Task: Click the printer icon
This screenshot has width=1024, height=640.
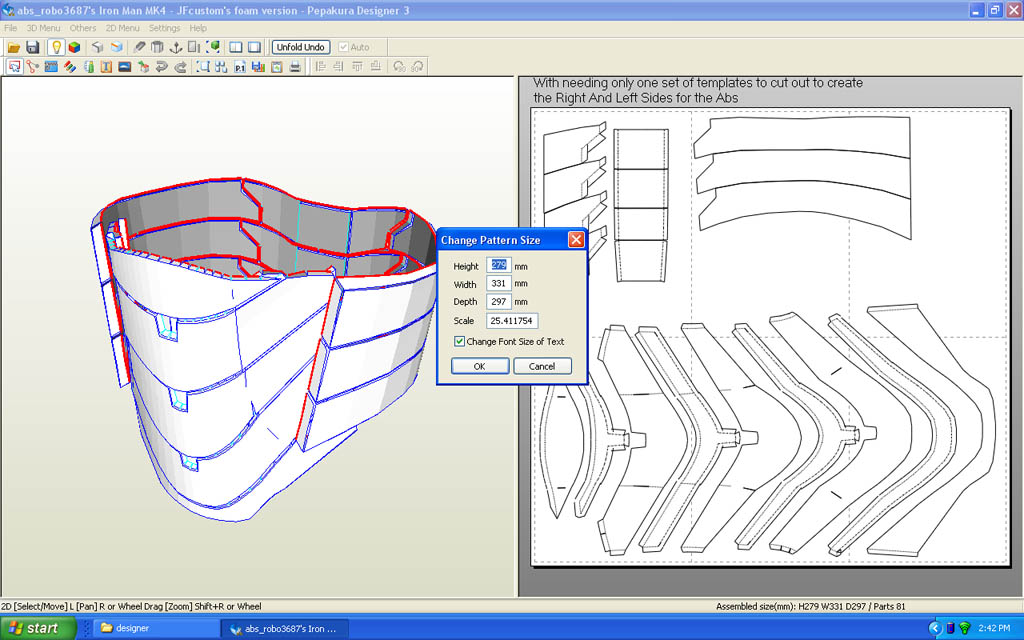Action: tap(295, 67)
